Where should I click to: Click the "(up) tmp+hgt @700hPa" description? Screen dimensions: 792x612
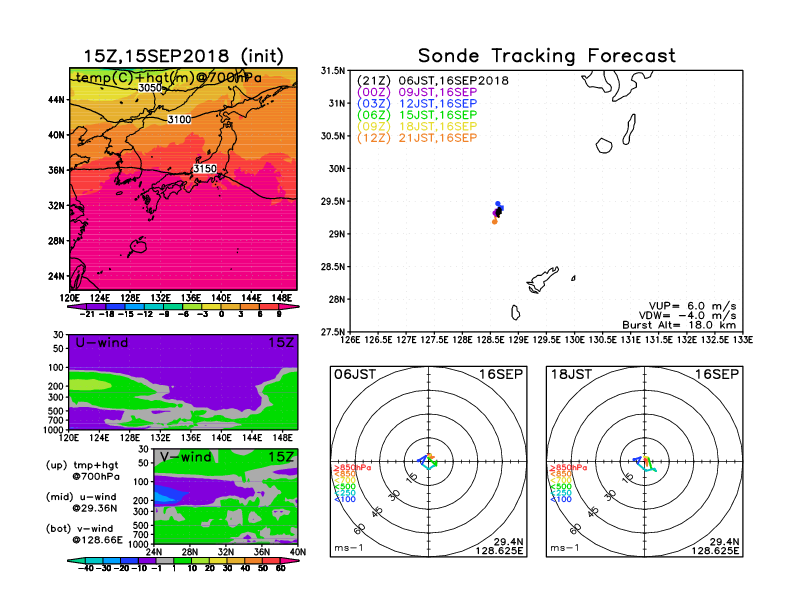(83, 471)
